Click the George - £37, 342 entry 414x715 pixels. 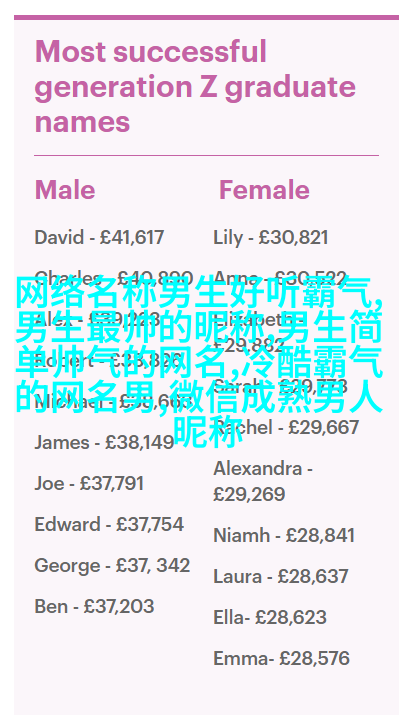pos(112,566)
